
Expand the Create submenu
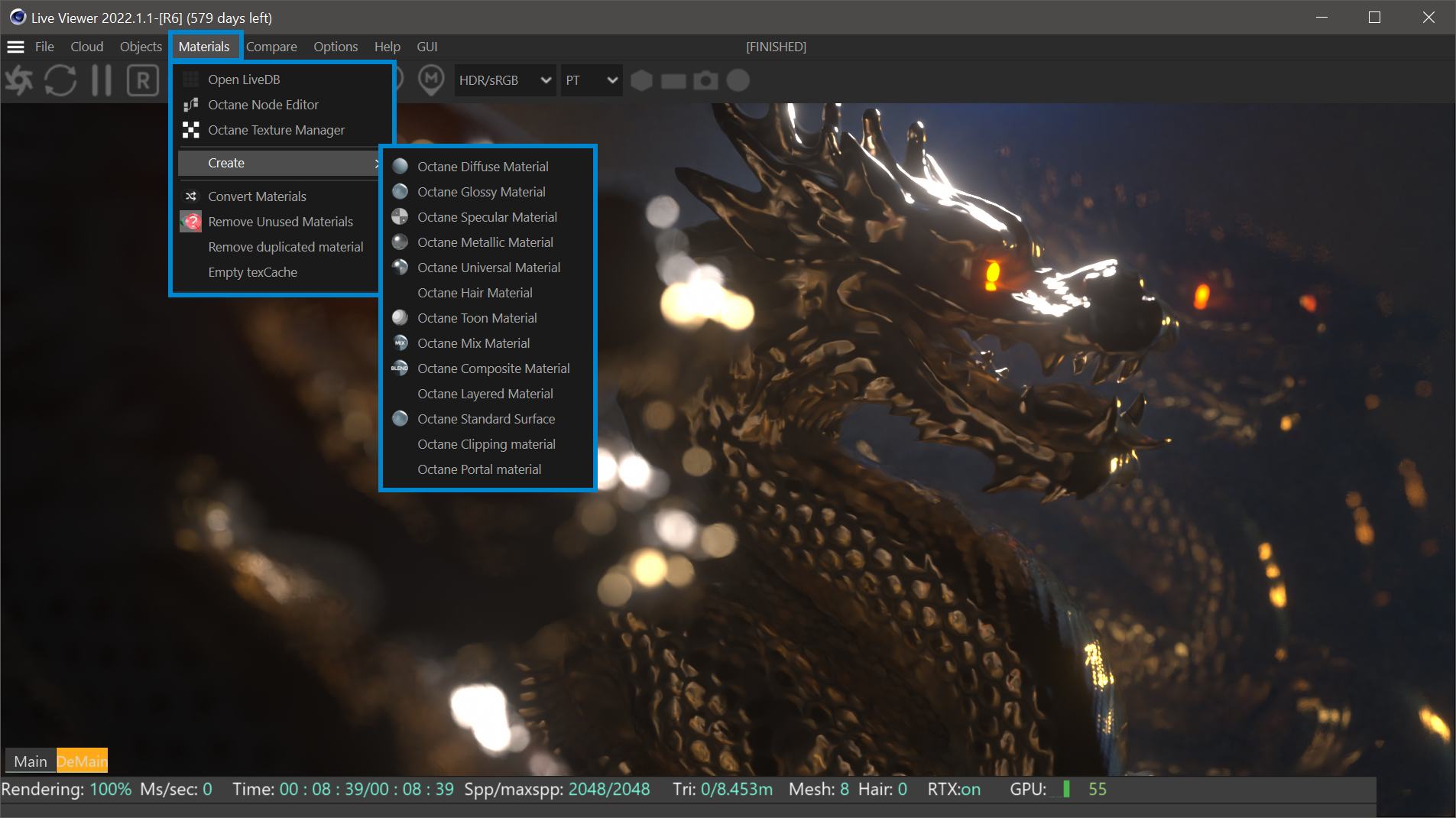click(x=280, y=163)
